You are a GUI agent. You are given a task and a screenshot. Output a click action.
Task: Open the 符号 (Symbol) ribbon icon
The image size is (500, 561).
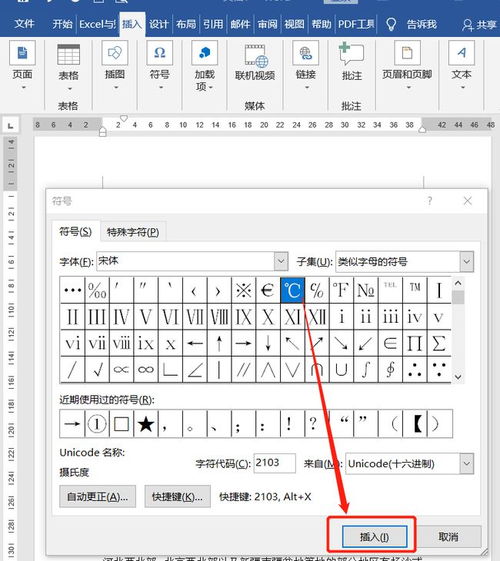coord(160,53)
